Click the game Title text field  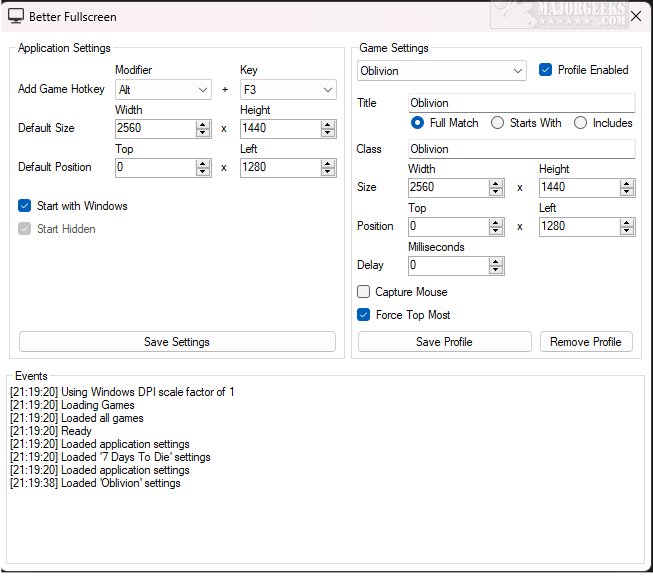521,103
